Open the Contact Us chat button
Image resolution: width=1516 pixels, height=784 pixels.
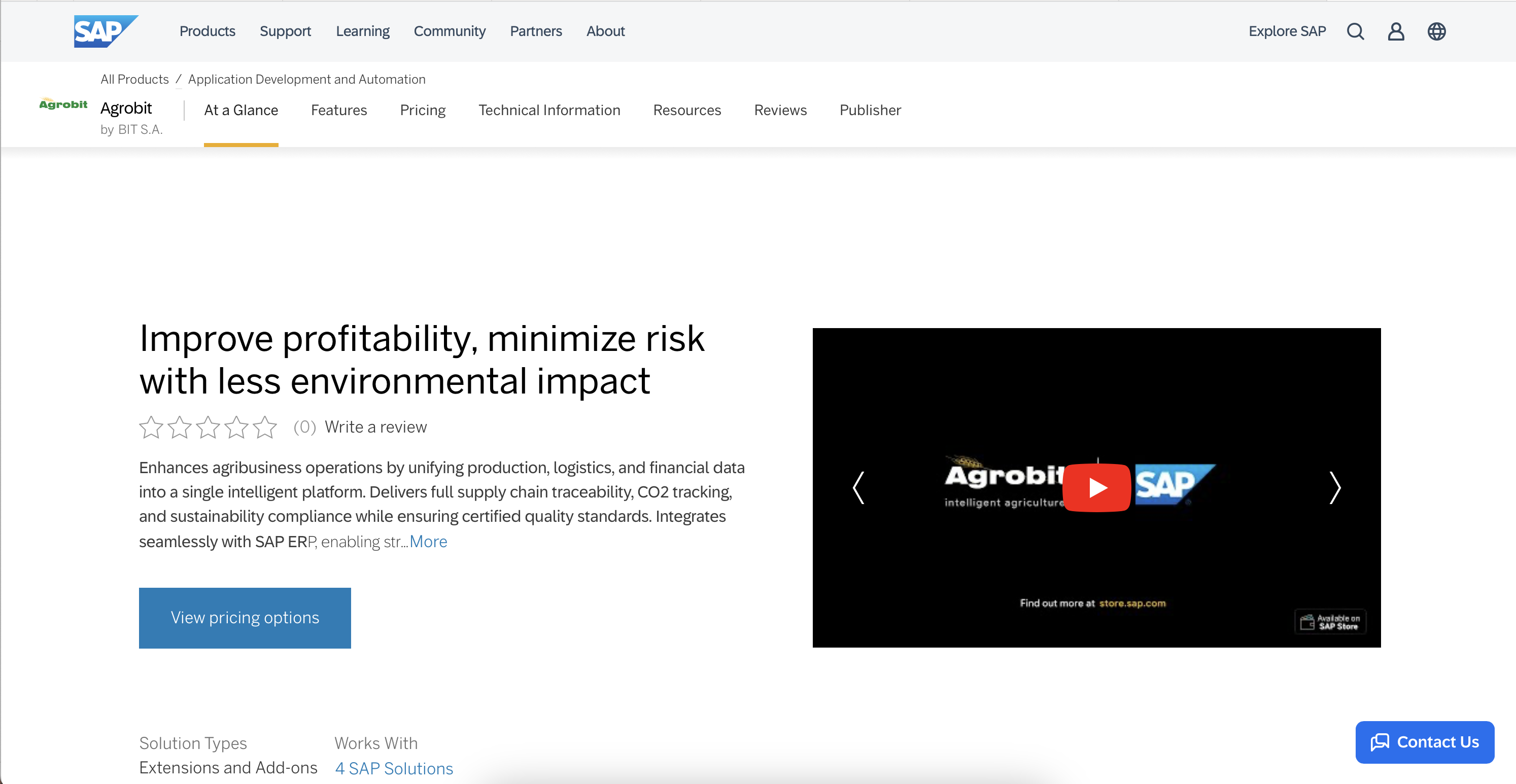coord(1425,742)
